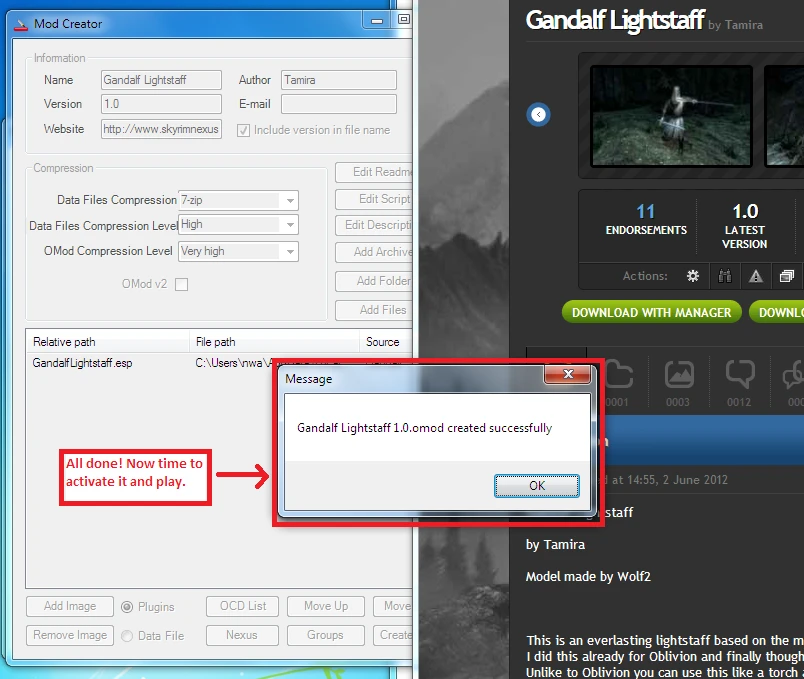Screen dimensions: 804x679
Task: Select the Data File radio button
Action: click(x=127, y=635)
